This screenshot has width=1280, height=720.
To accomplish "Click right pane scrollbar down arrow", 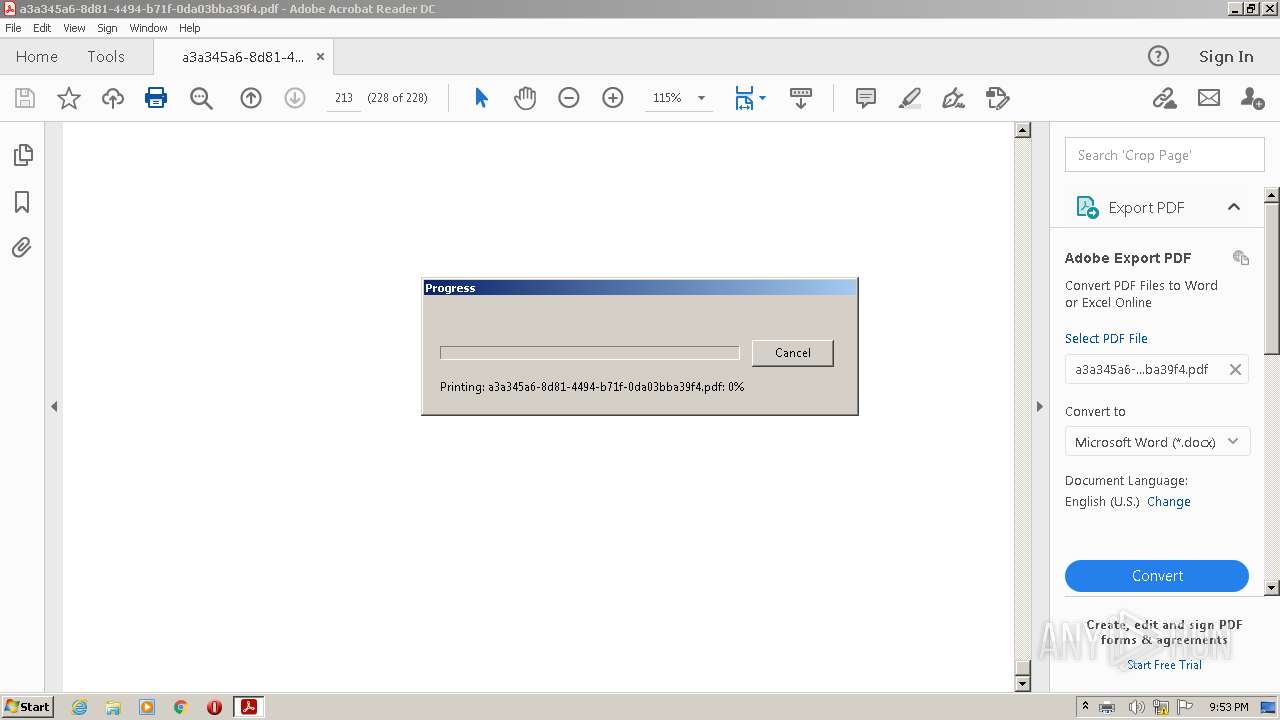I will click(x=1272, y=588).
